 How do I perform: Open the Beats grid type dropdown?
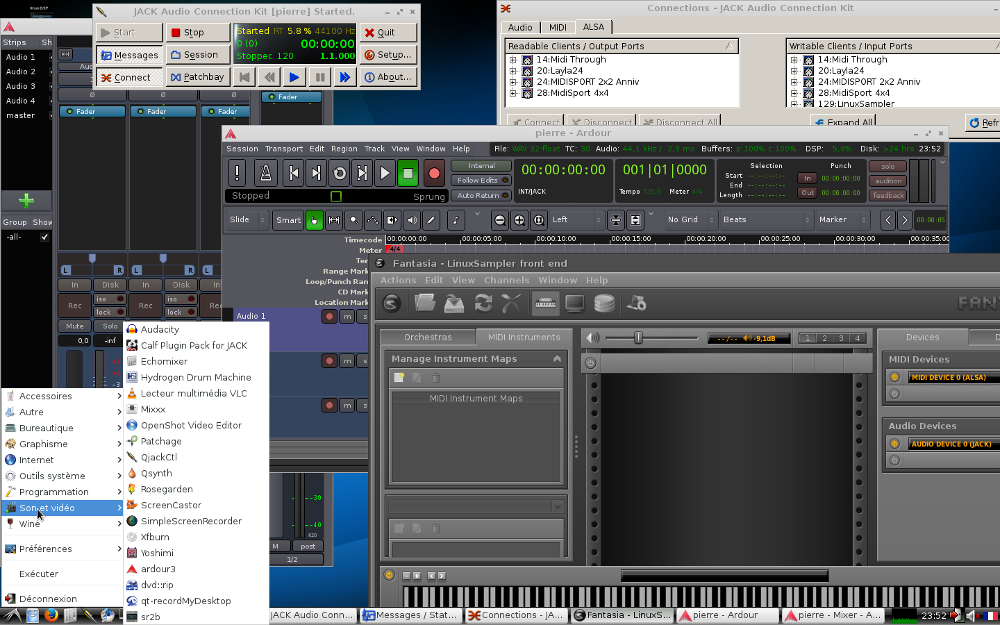pos(766,220)
